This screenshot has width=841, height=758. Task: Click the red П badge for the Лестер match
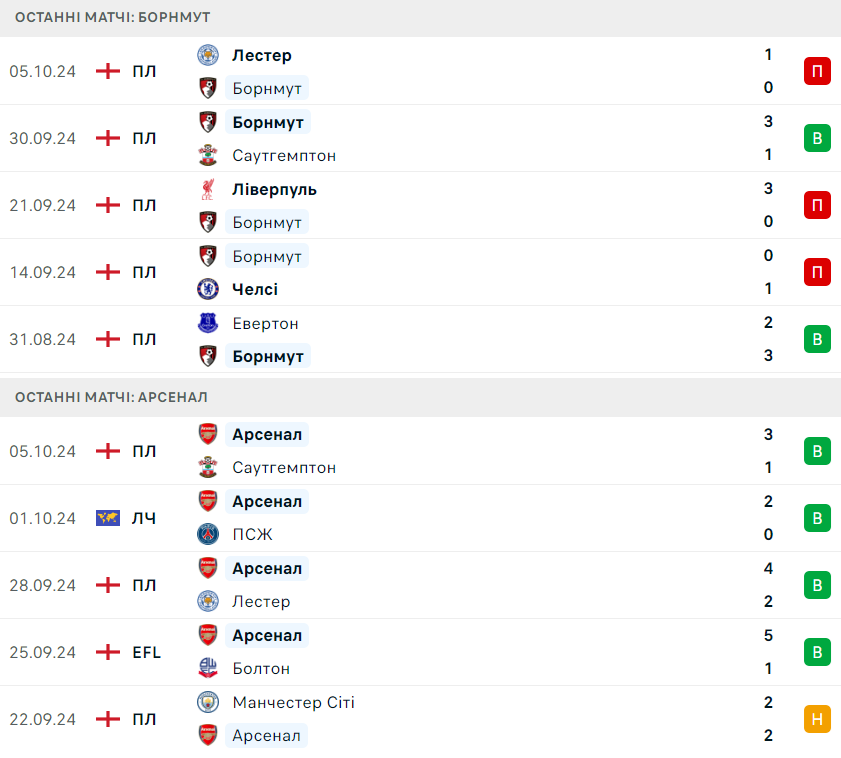tap(817, 71)
